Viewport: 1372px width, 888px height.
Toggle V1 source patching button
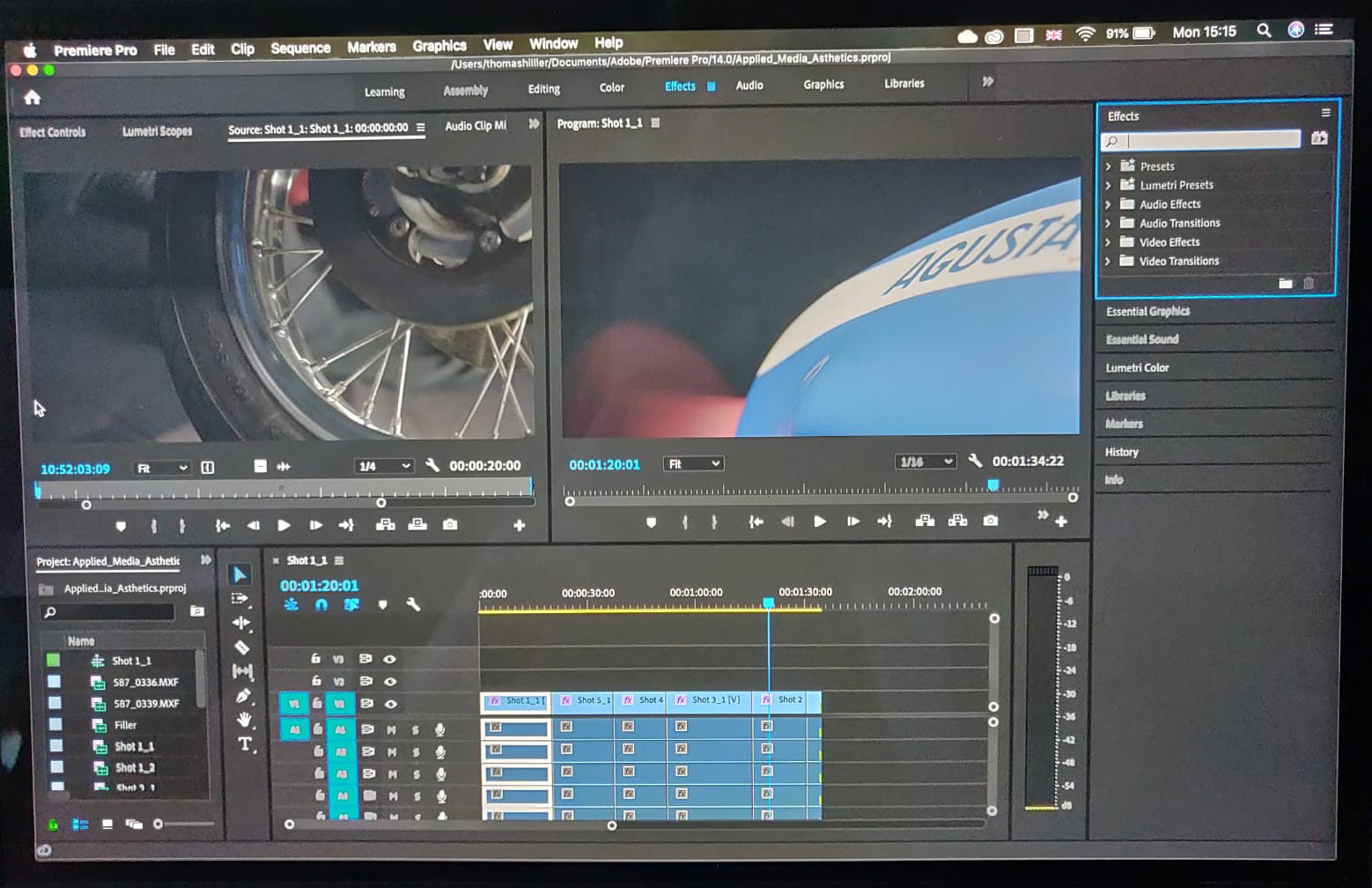point(294,703)
